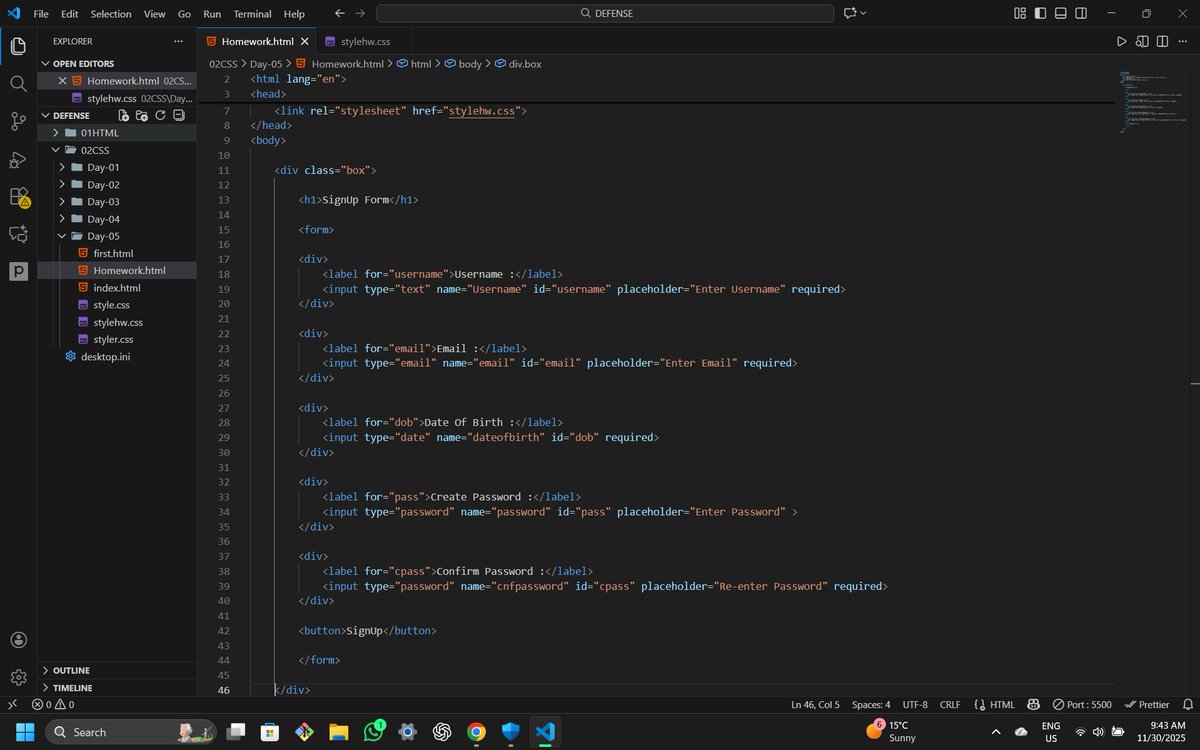Open the 'p' extension icon in activity bar
The image size is (1200, 750).
click(18, 271)
